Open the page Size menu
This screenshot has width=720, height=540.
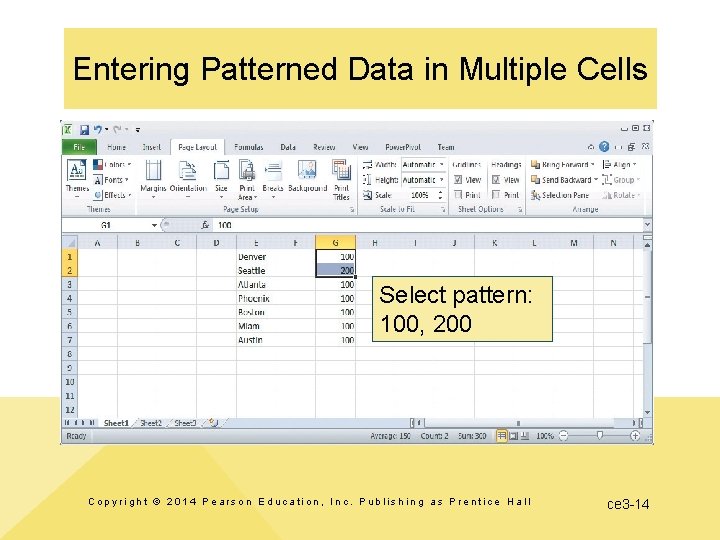(x=221, y=179)
